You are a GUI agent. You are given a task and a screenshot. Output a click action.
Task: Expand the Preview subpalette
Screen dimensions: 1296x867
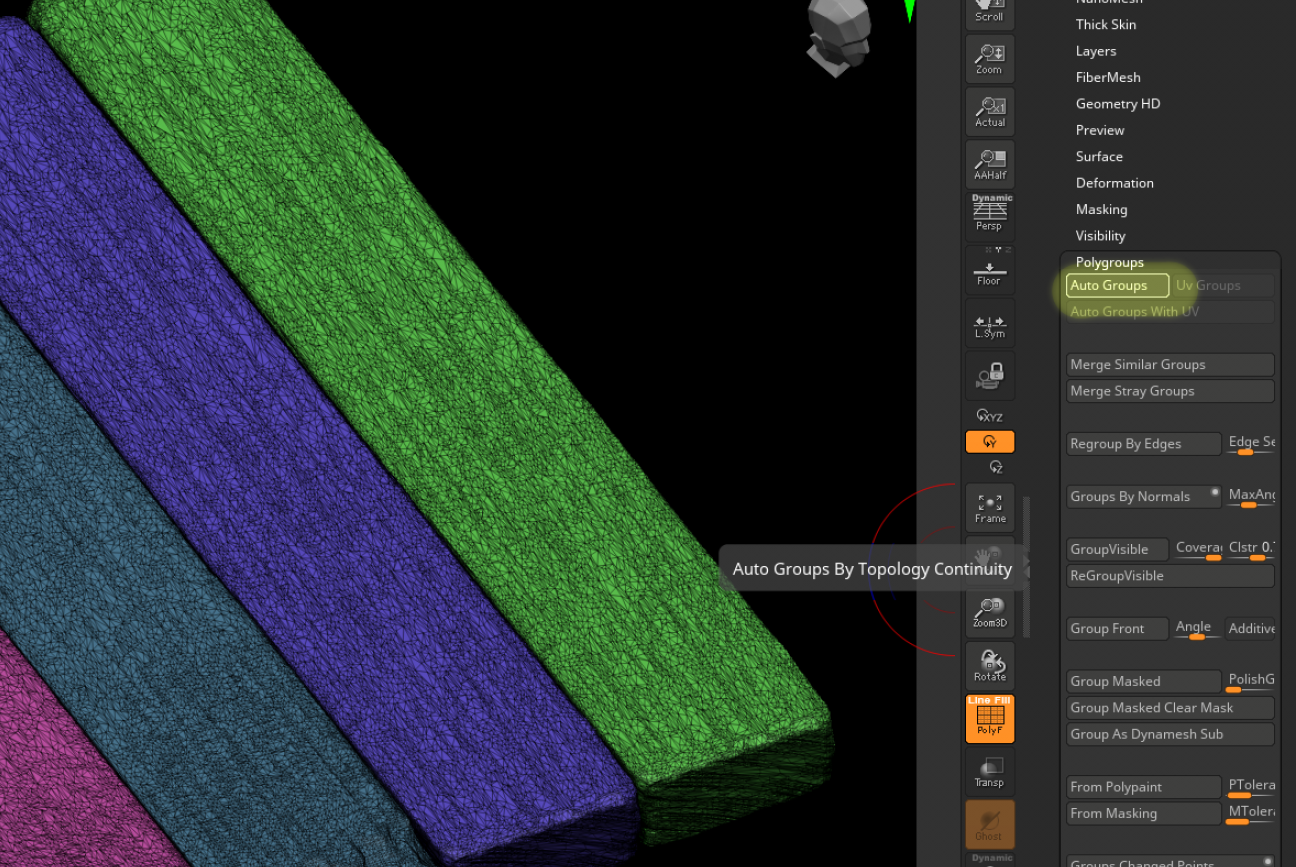[1100, 130]
